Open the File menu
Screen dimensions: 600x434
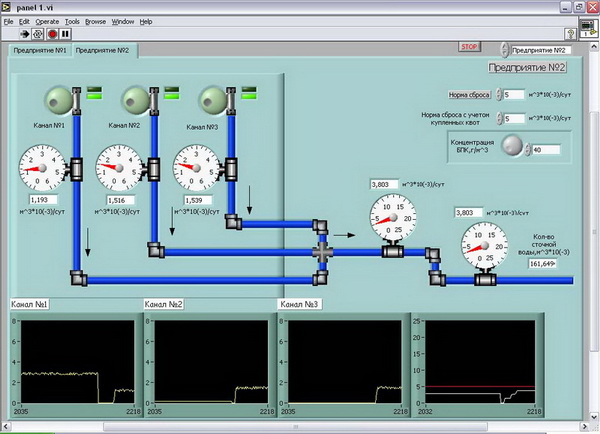8,22
